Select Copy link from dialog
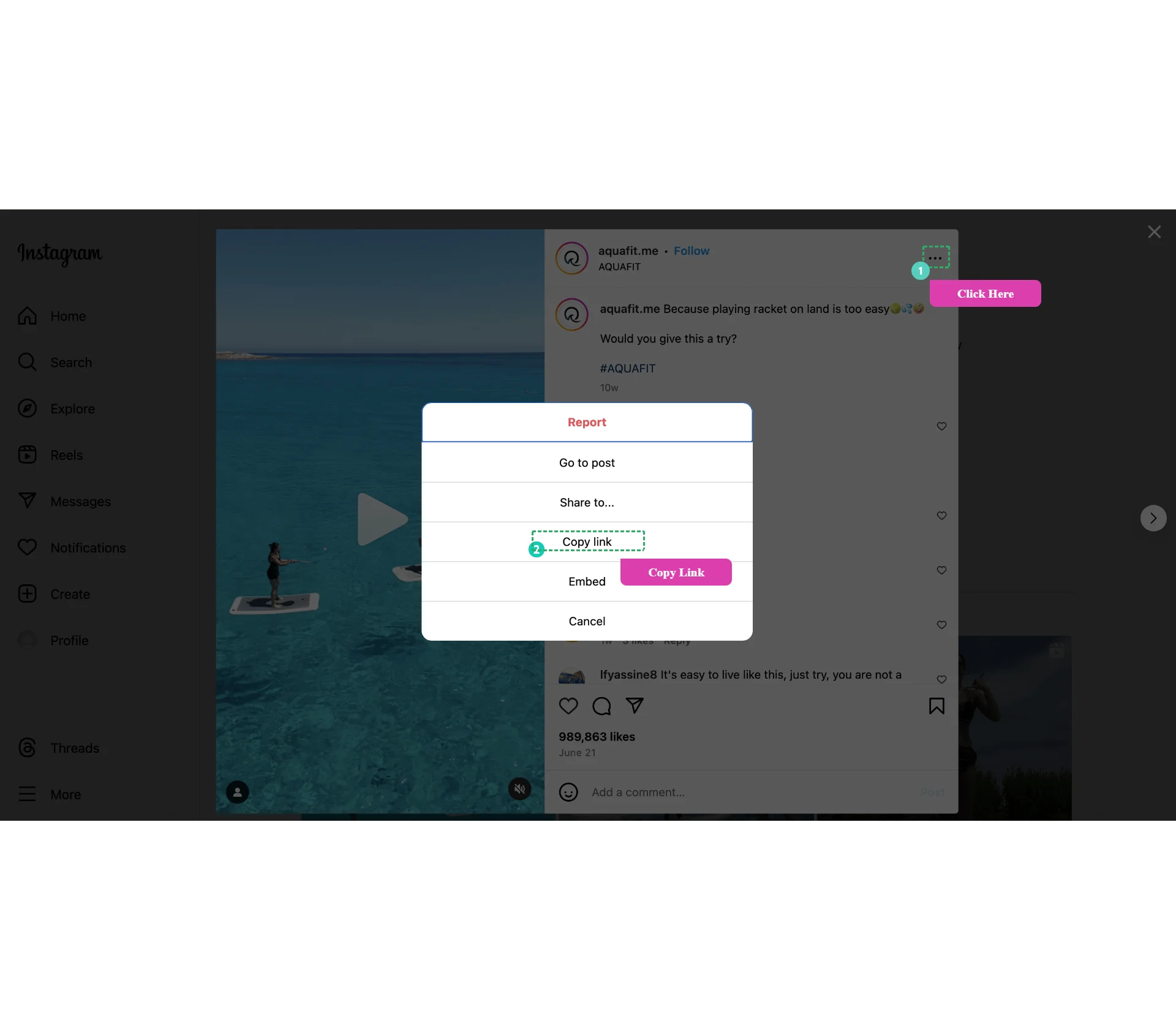The width and height of the screenshot is (1176, 1029). [587, 541]
